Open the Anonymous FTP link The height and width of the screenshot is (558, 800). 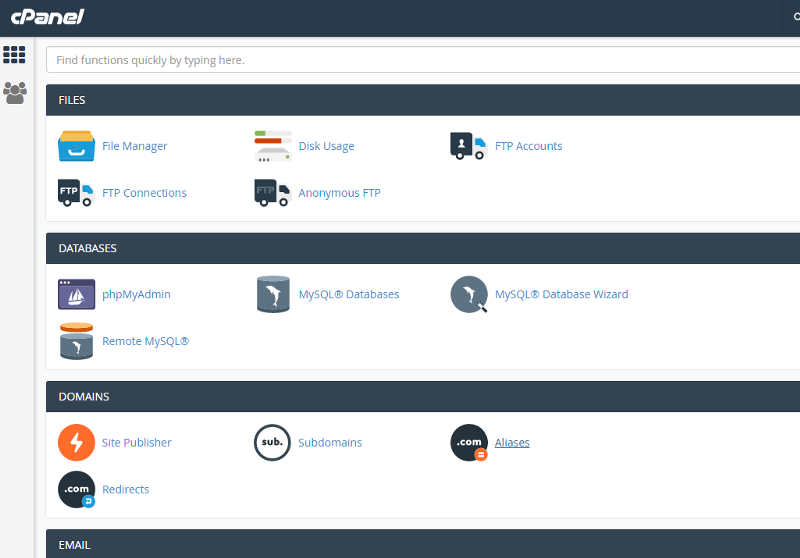coord(339,193)
